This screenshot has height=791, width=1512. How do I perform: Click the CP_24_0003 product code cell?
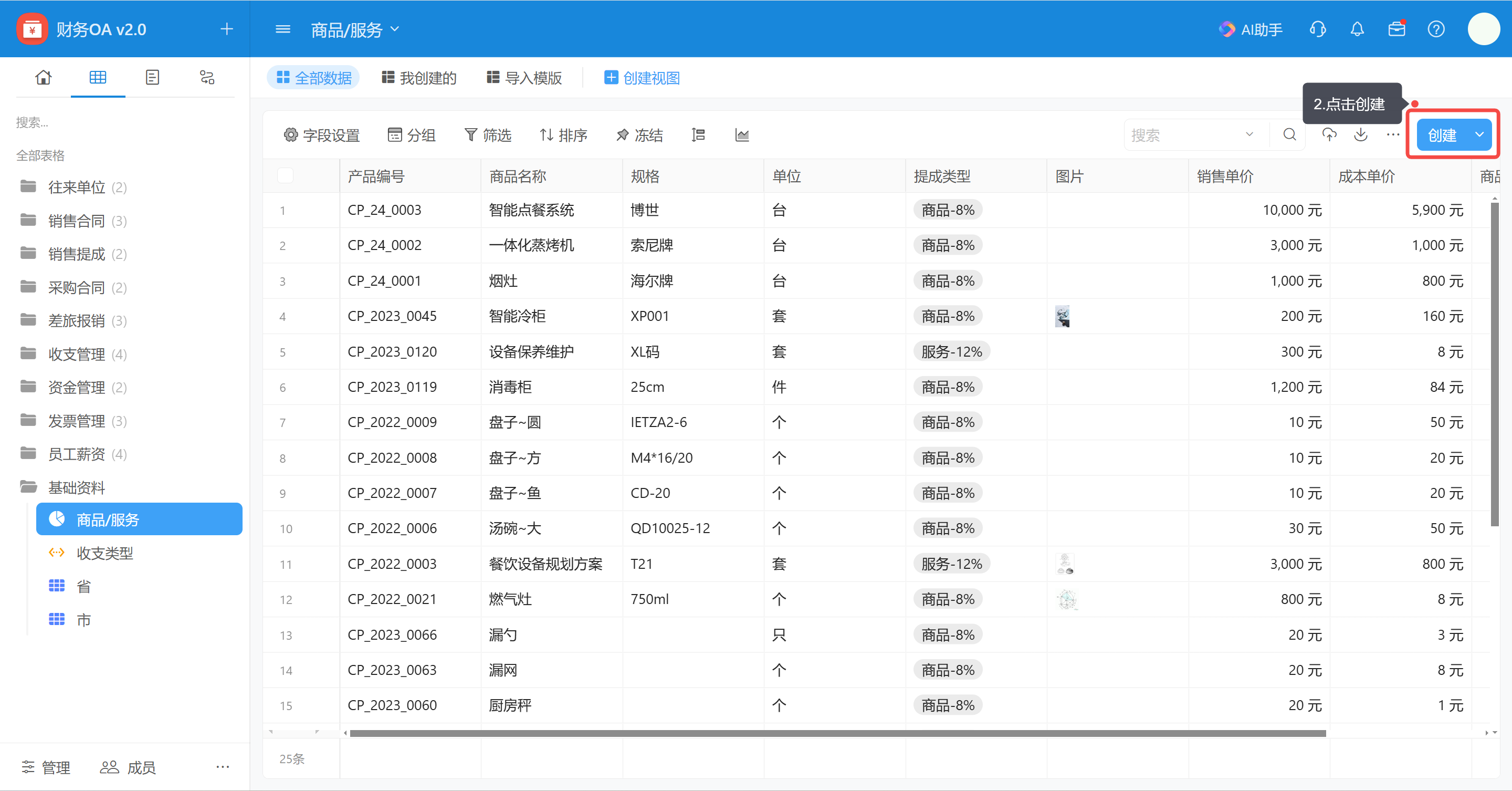pos(409,210)
